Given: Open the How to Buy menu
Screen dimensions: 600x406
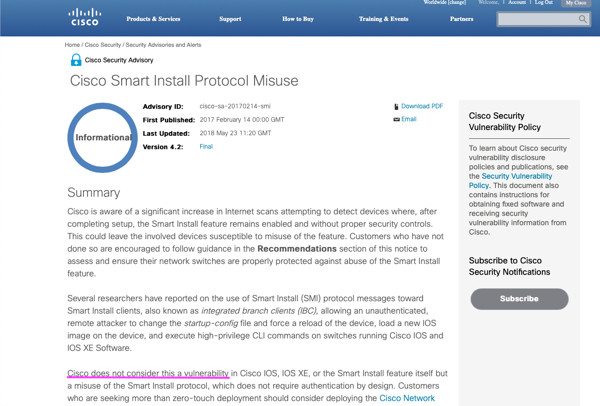Looking at the screenshot, I should click(298, 19).
